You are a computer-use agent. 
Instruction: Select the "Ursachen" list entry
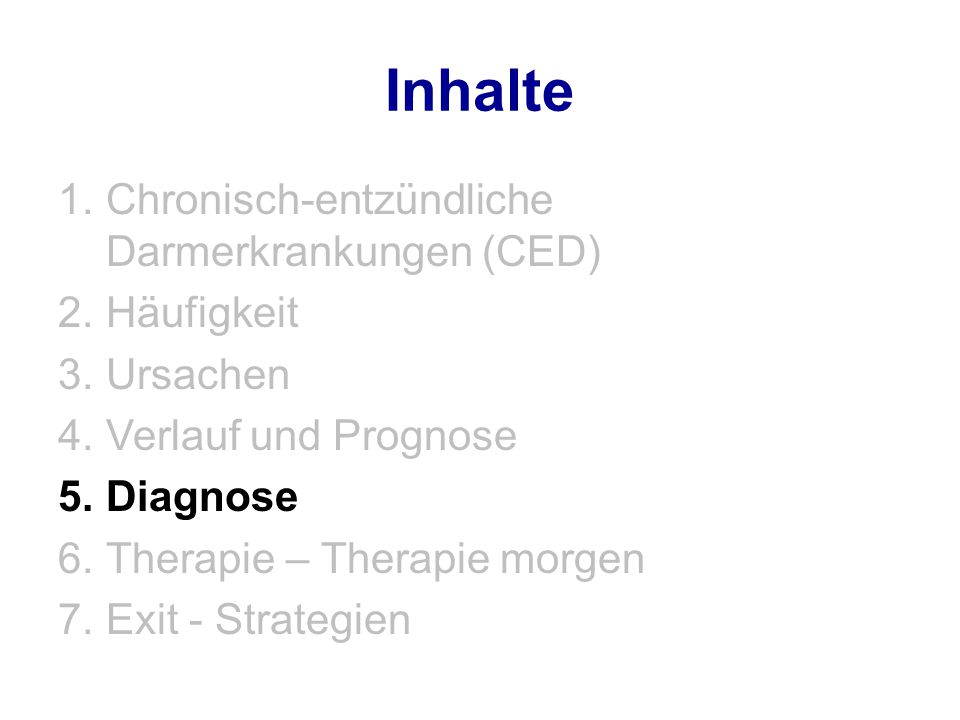198,374
